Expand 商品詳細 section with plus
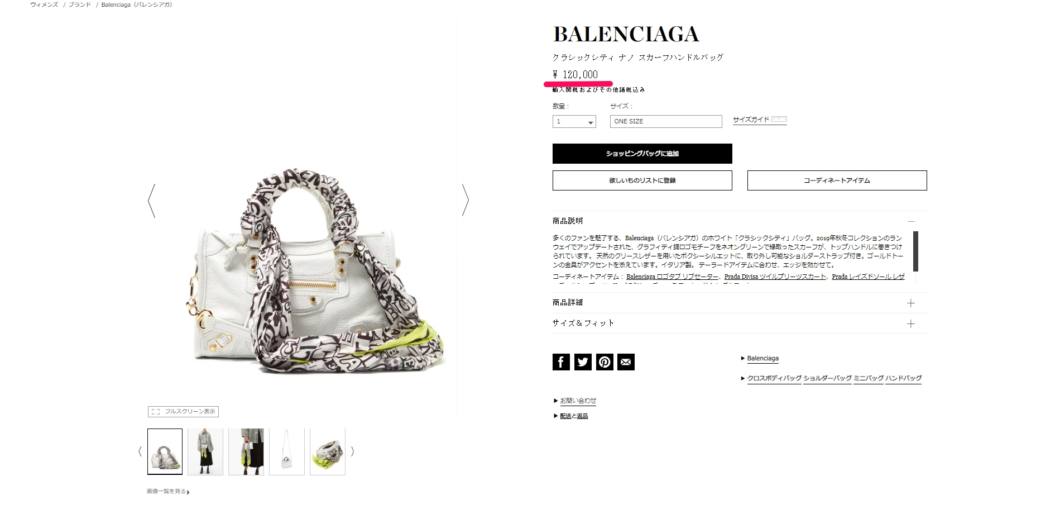 [911, 303]
